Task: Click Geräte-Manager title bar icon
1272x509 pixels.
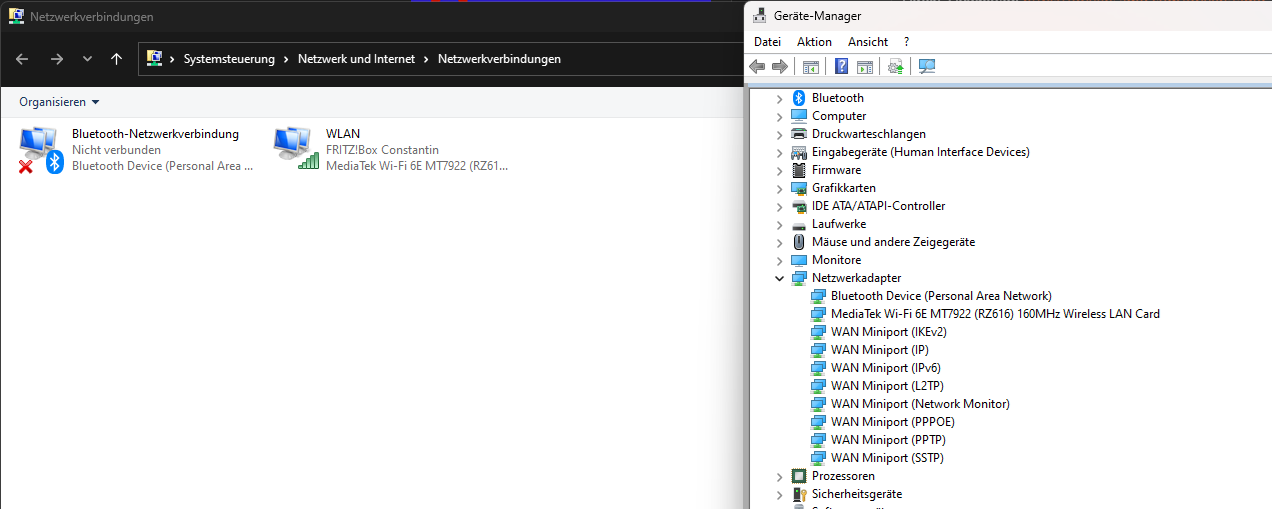Action: (x=760, y=15)
